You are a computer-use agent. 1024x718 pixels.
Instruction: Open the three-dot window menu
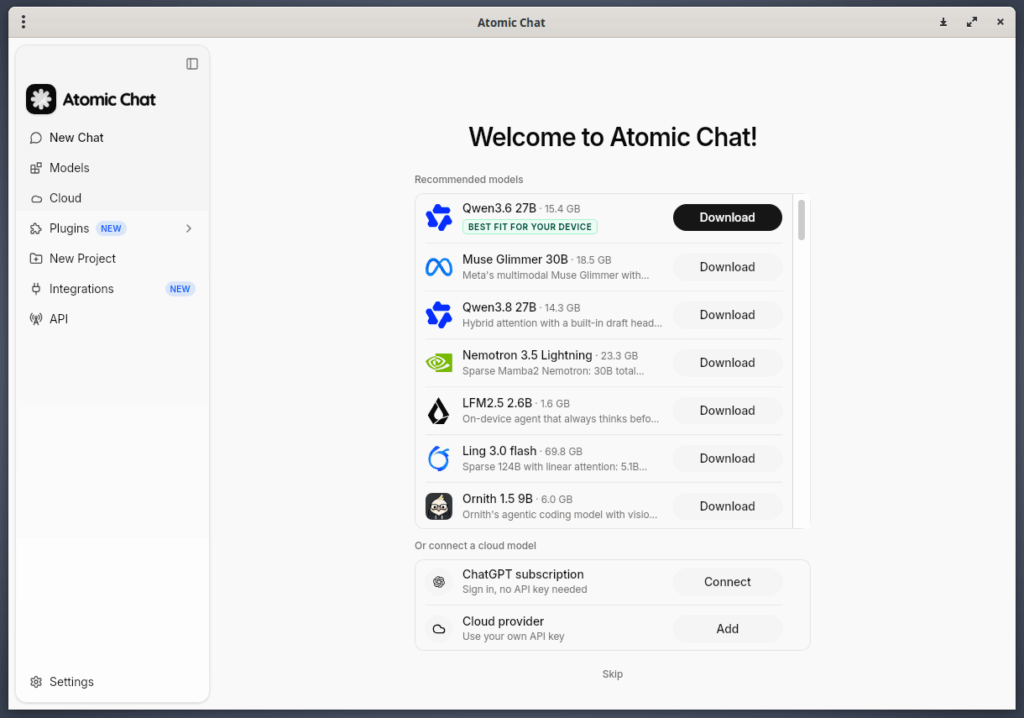[24, 22]
